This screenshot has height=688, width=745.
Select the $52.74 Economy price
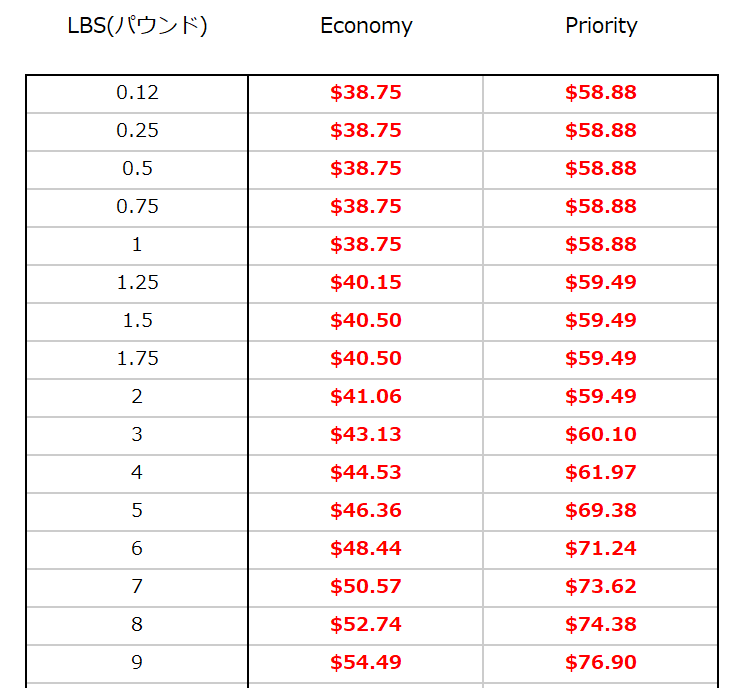tap(366, 624)
